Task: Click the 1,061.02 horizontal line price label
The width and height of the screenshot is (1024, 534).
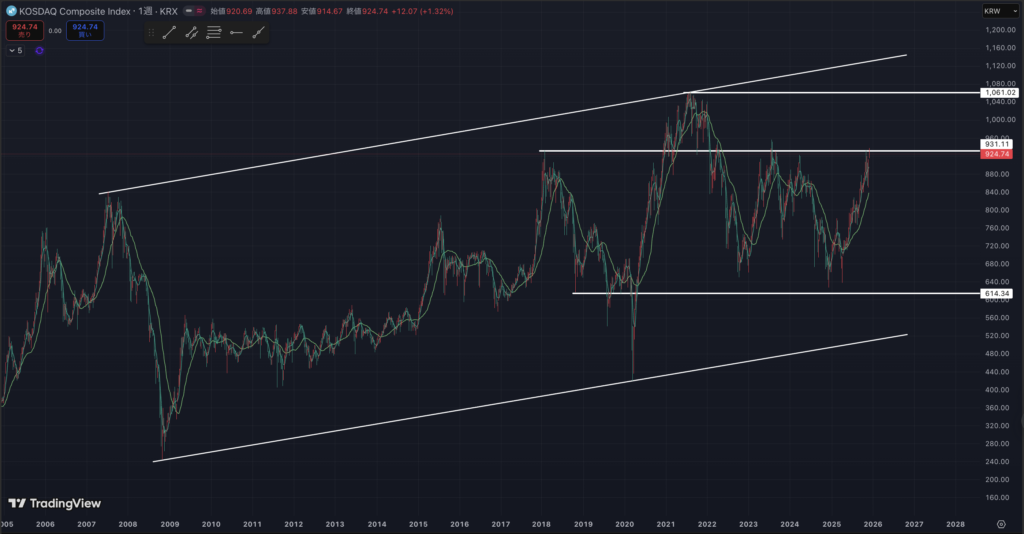Action: [x=1000, y=92]
